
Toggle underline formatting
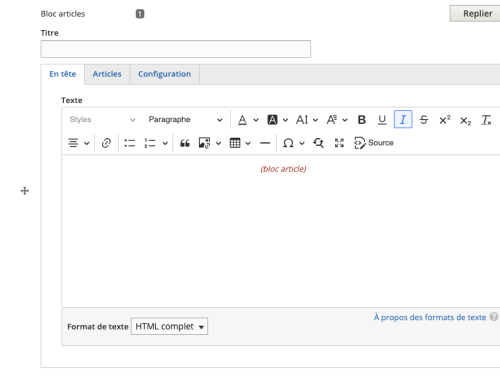[382, 120]
